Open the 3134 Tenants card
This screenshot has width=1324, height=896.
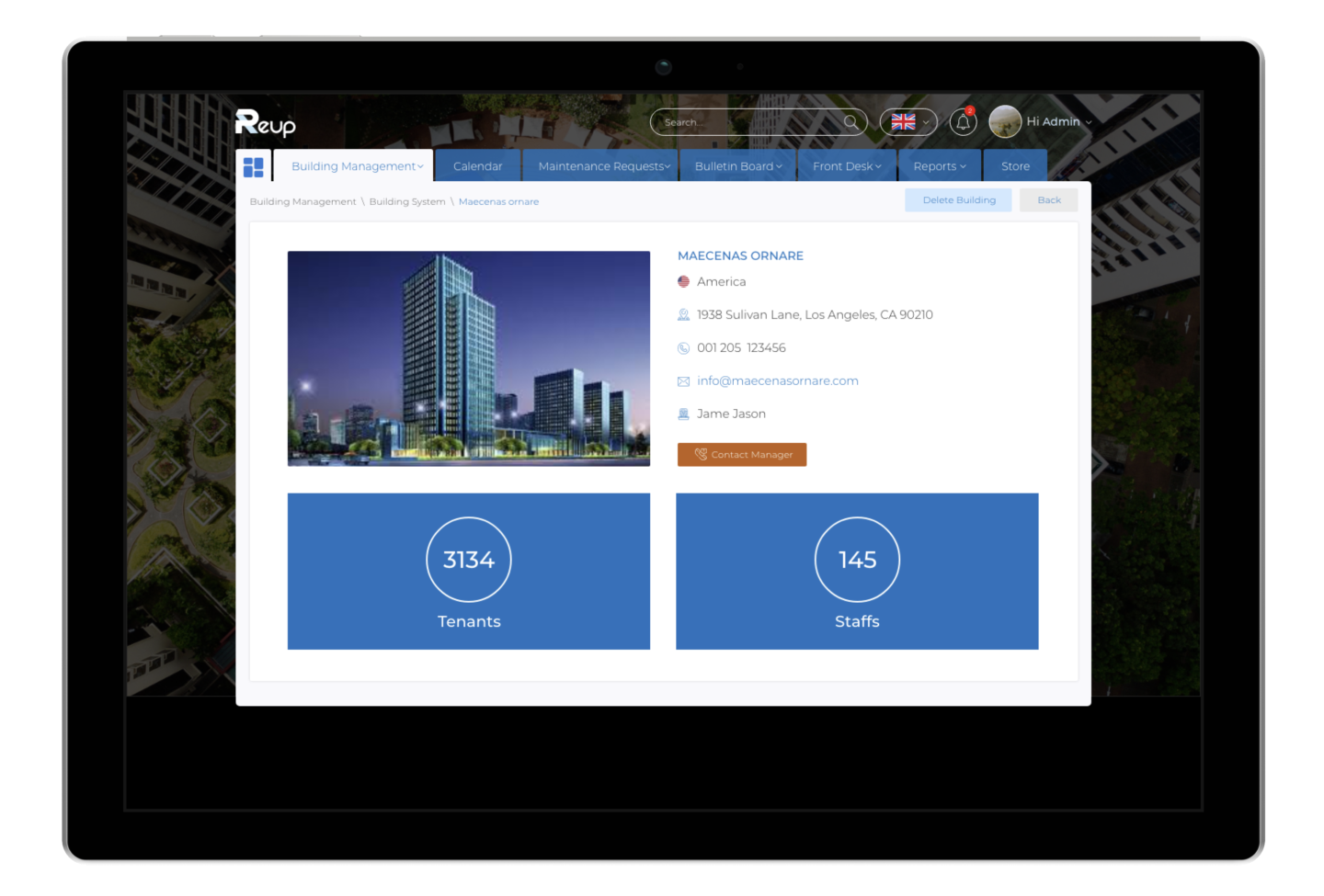(x=469, y=572)
